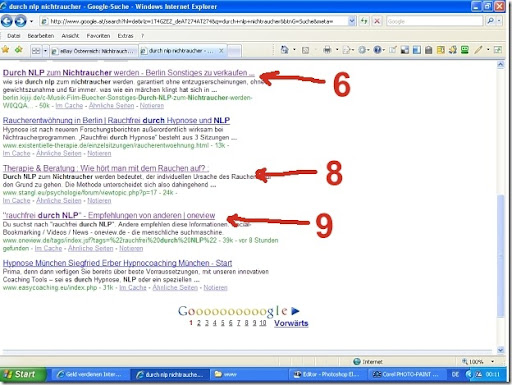Expand the Print options dropdown arrow

point(337,50)
